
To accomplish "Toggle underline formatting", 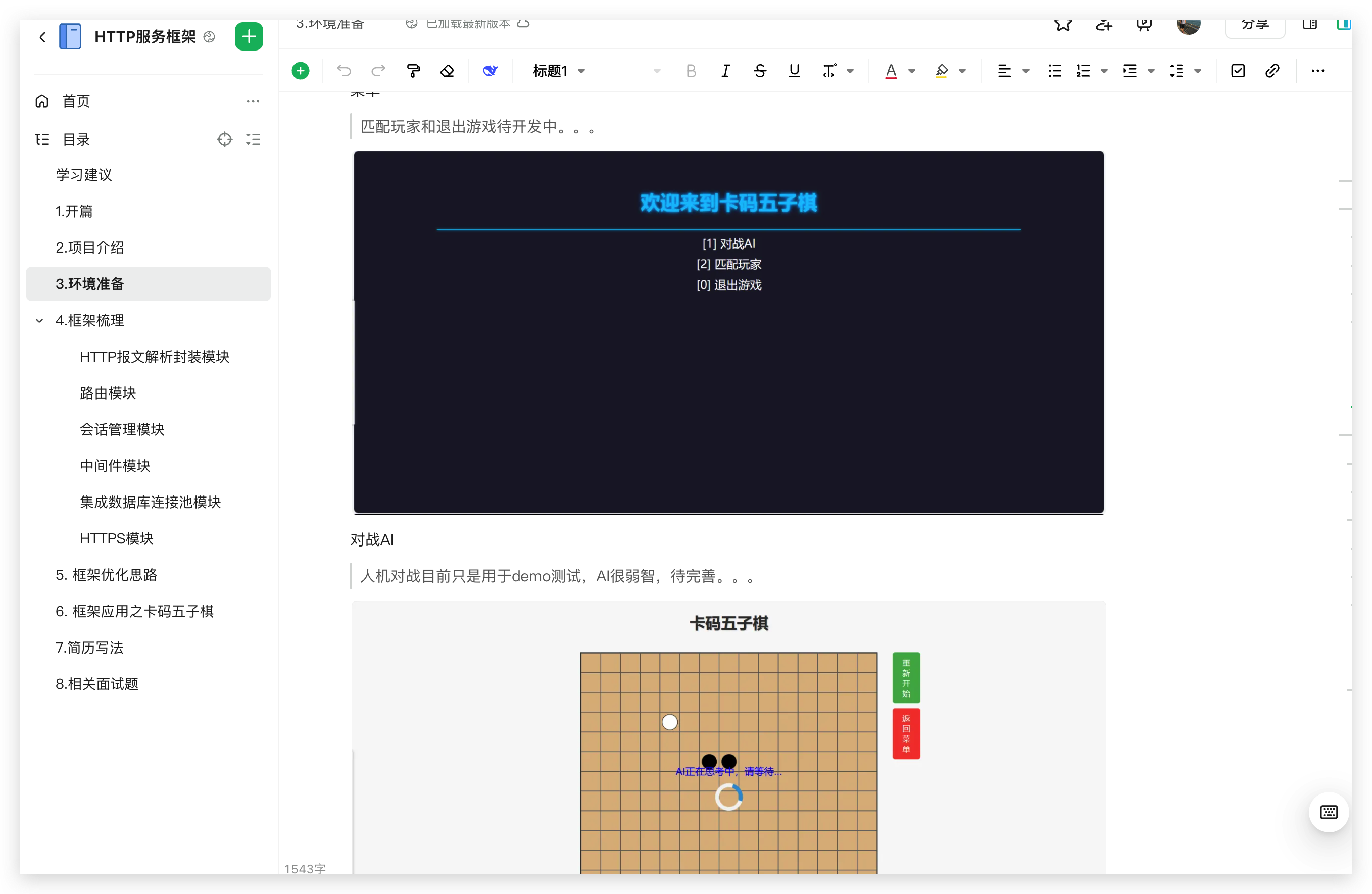I will click(x=795, y=71).
